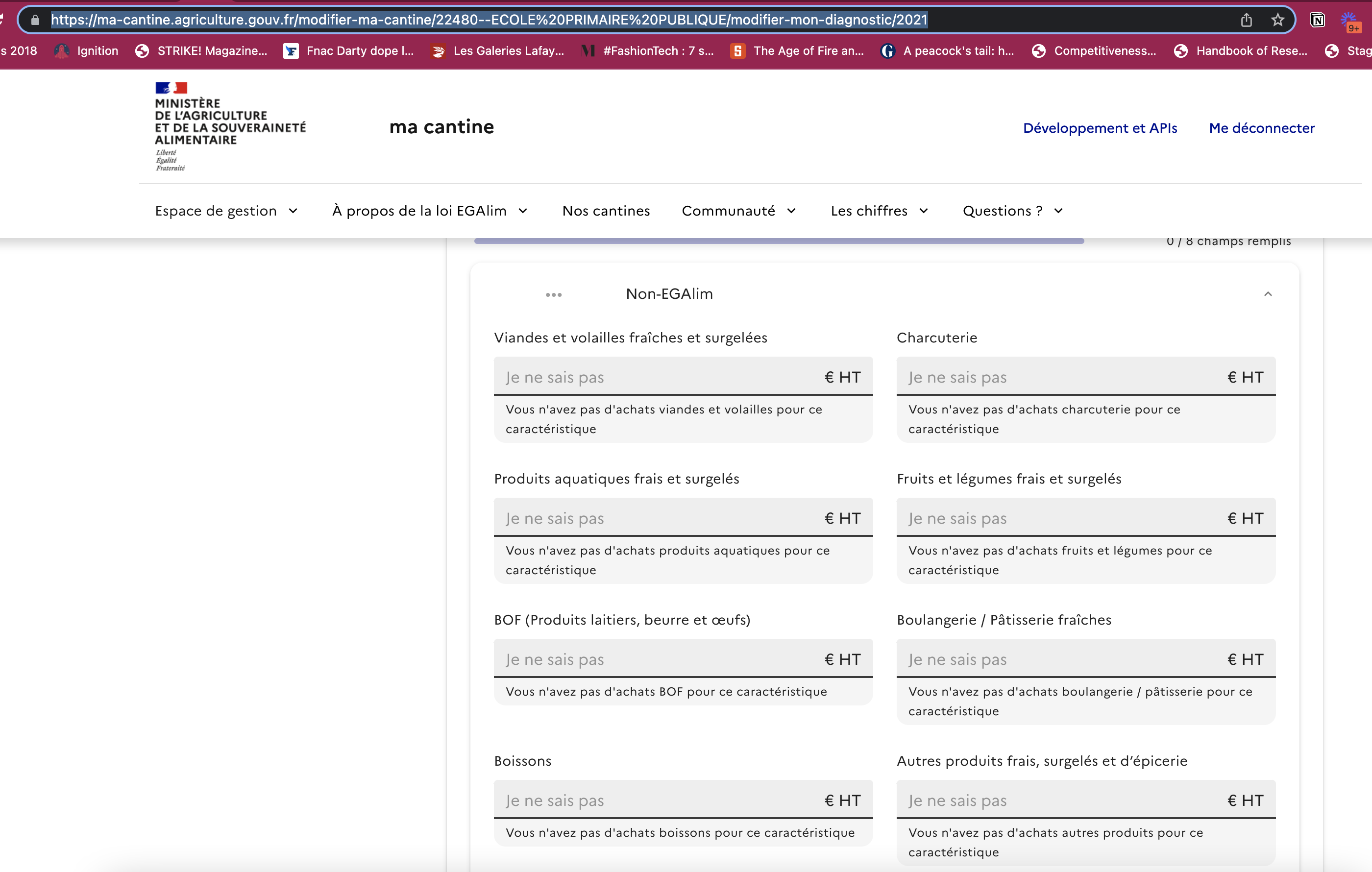Click the padlock icon in address bar
This screenshot has height=872, width=1372.
point(34,20)
